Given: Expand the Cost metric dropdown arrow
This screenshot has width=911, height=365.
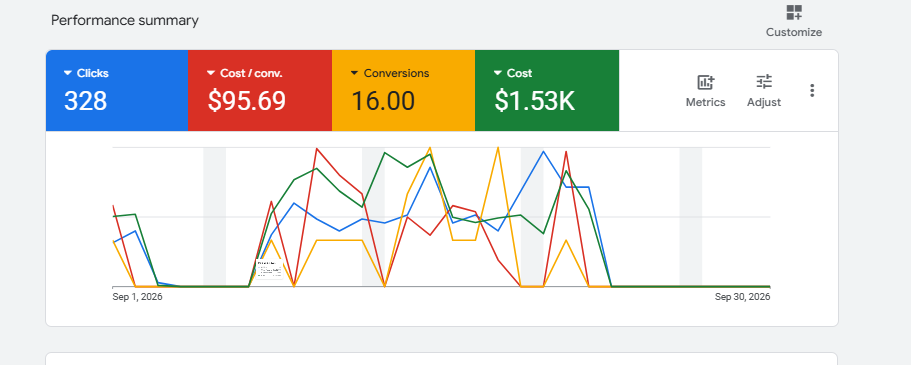Looking at the screenshot, I should 497,73.
